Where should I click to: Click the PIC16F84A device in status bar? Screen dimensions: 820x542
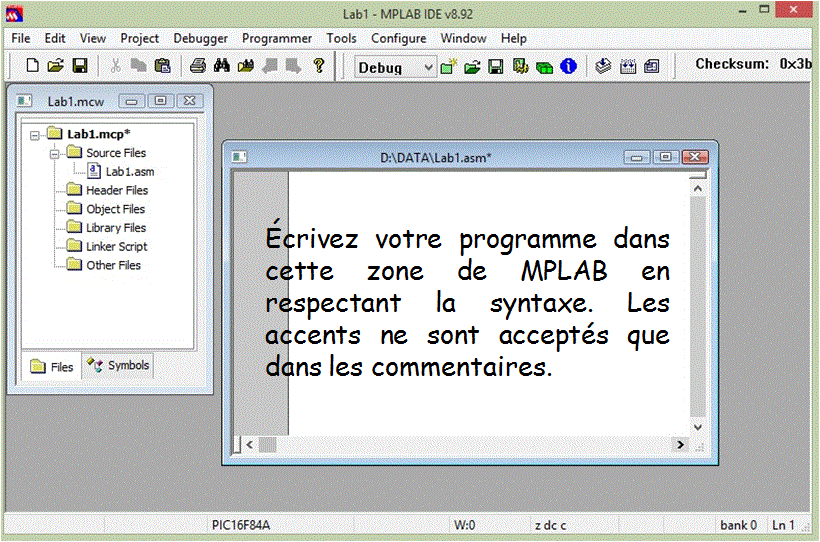[x=241, y=525]
